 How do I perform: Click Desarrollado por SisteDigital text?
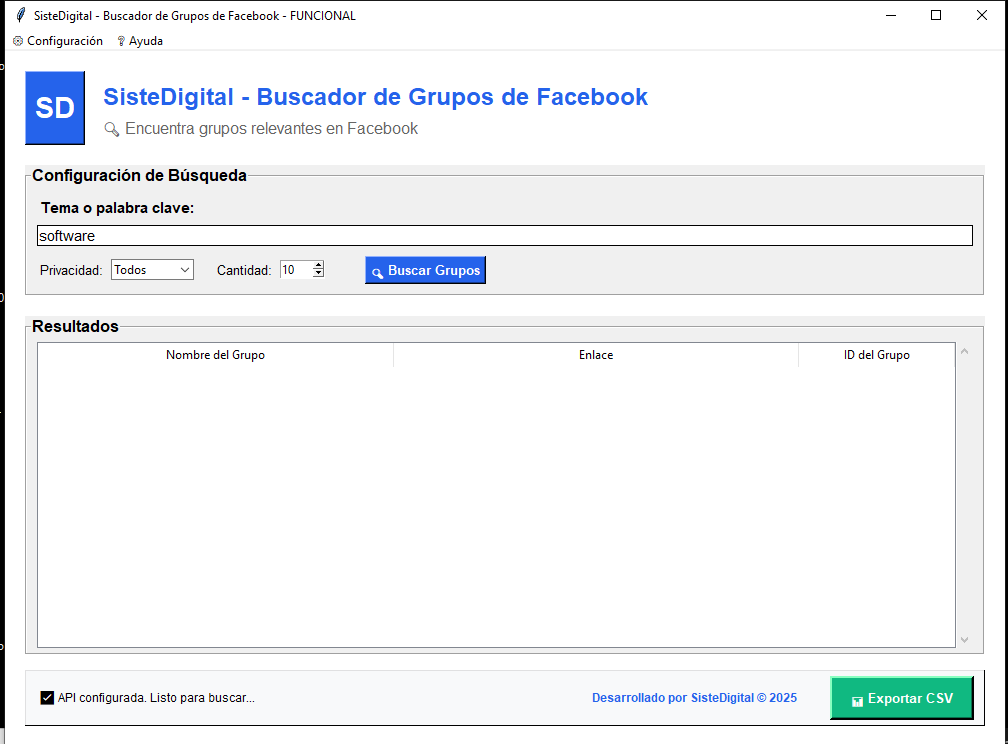point(694,698)
